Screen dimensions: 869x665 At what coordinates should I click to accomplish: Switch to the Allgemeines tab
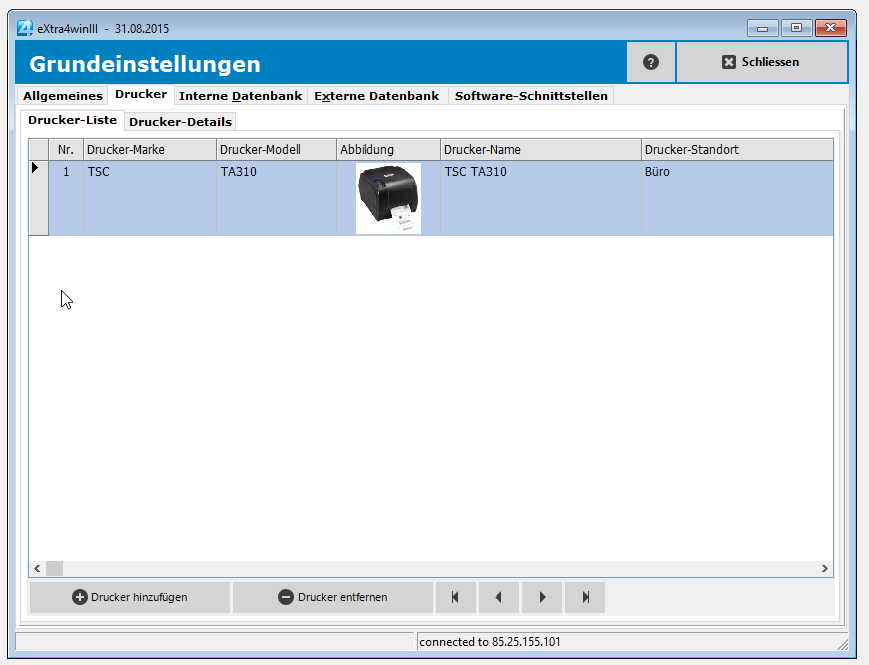click(61, 95)
